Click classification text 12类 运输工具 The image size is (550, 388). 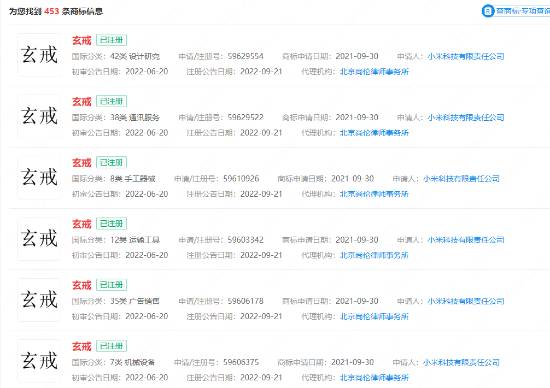click(x=135, y=240)
